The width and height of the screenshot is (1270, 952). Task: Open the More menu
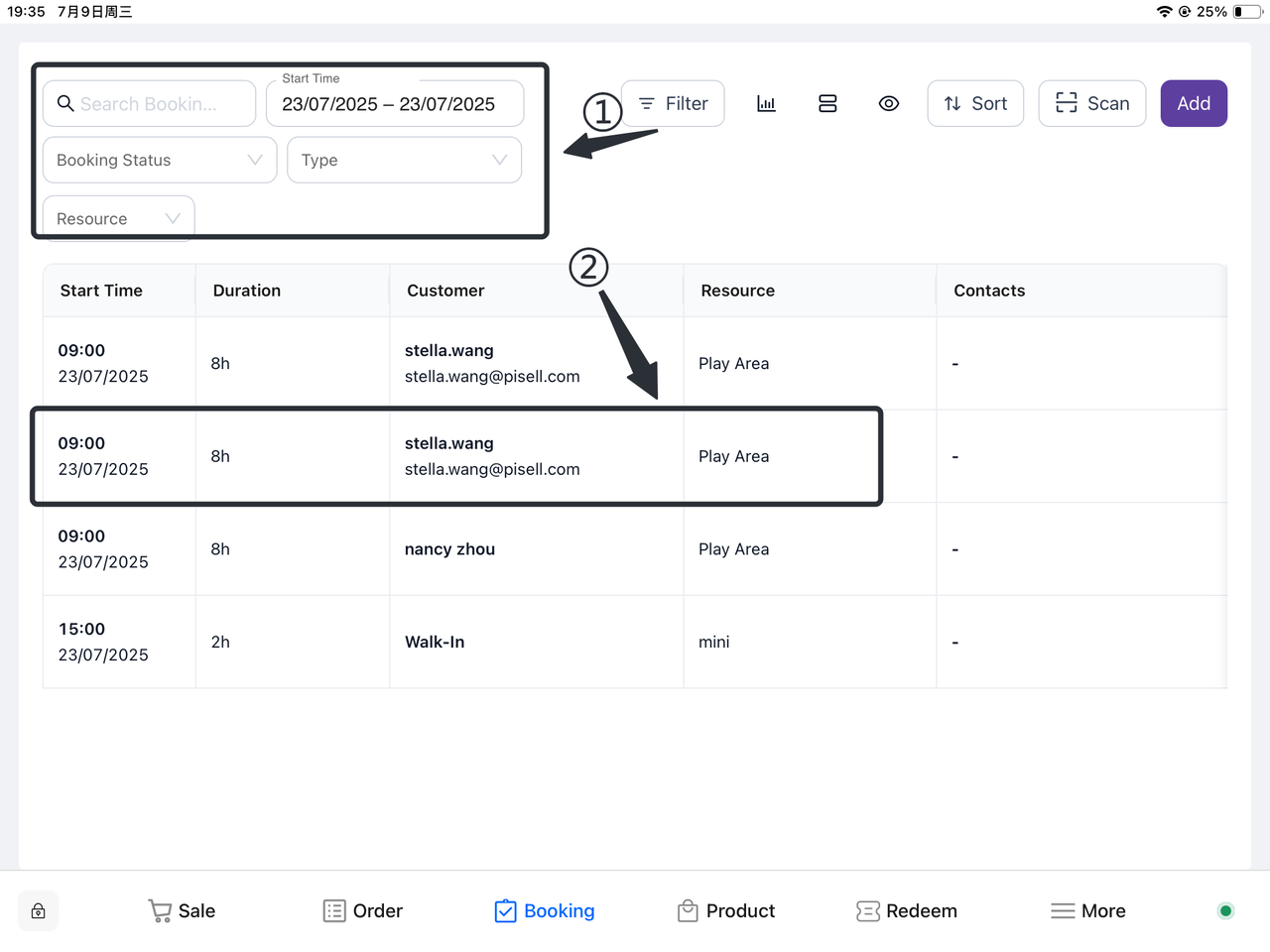(x=1088, y=911)
